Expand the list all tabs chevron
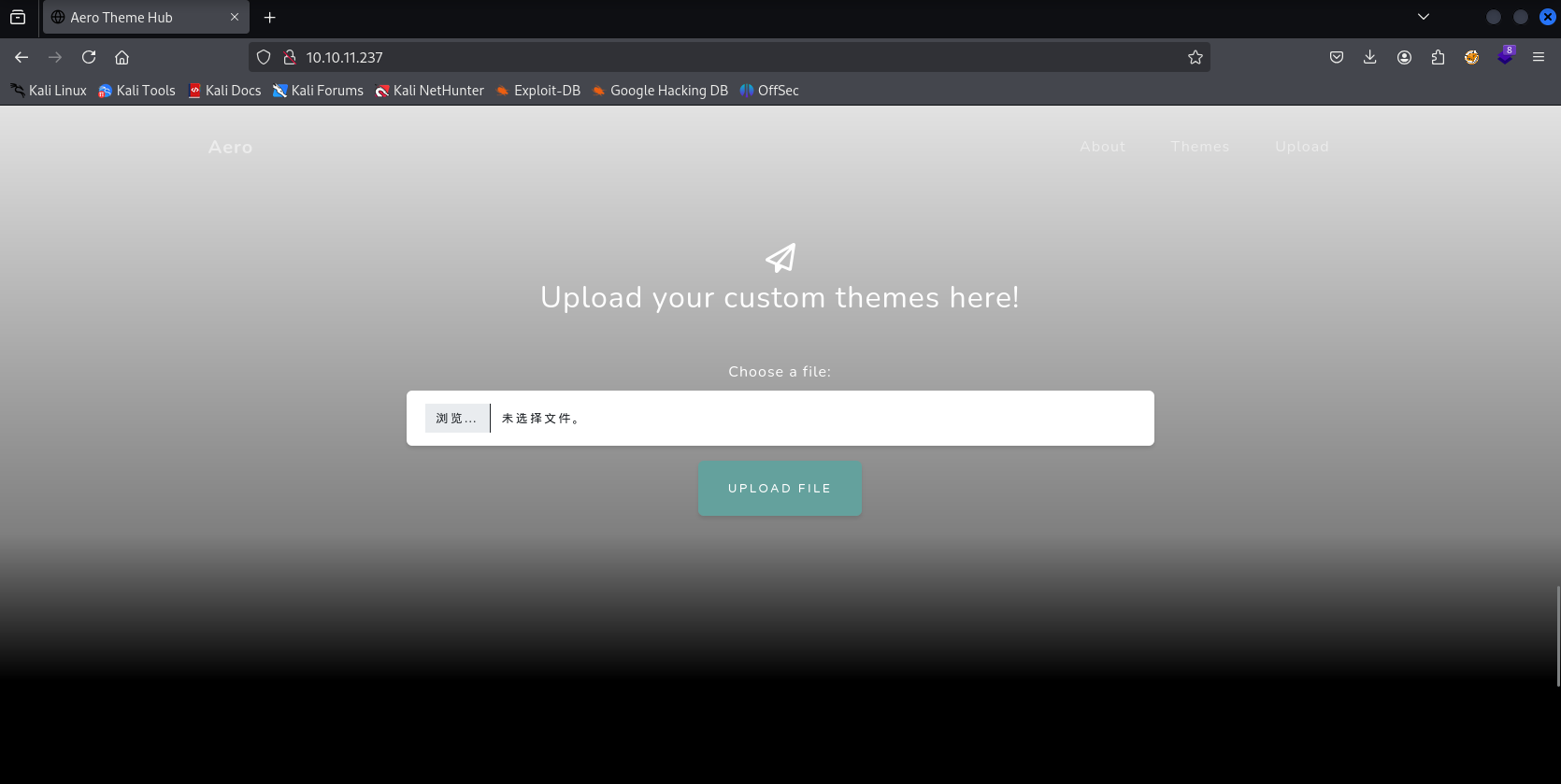The image size is (1561, 784). click(1423, 17)
